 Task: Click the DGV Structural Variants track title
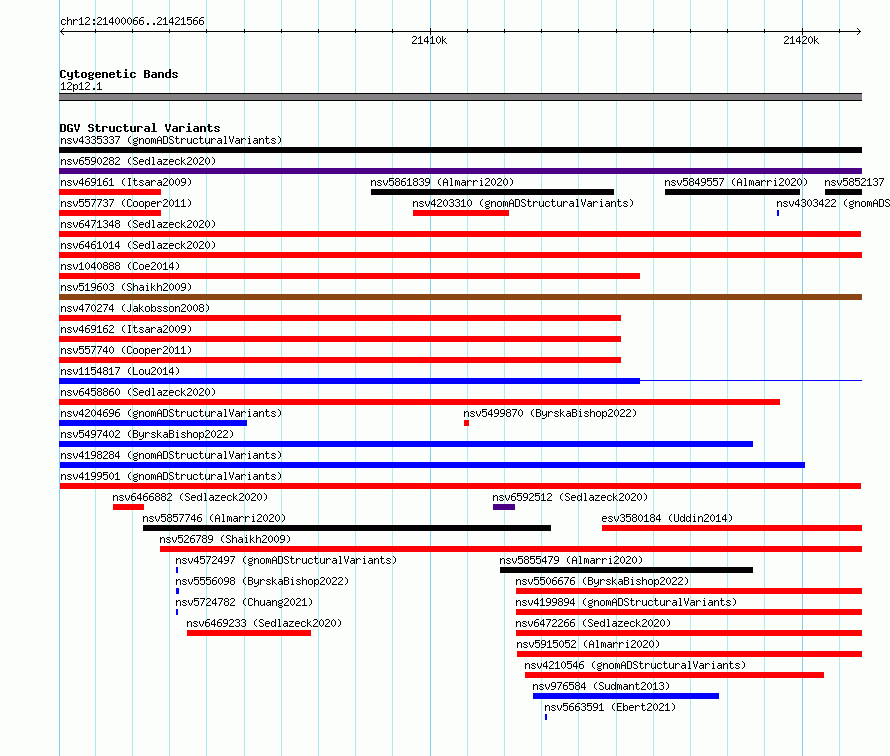tap(140, 128)
